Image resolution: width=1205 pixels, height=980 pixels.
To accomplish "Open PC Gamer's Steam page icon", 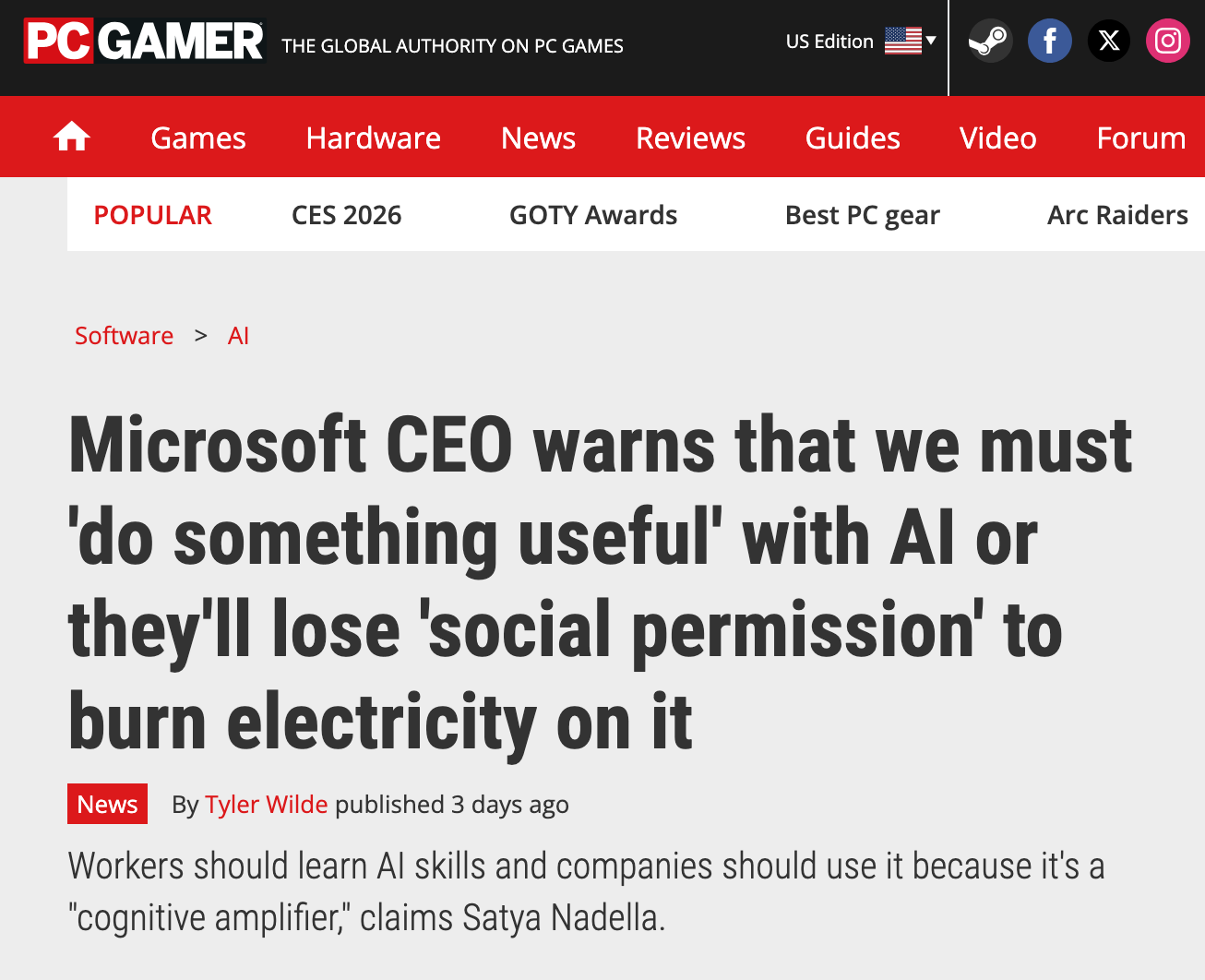I will 990,42.
